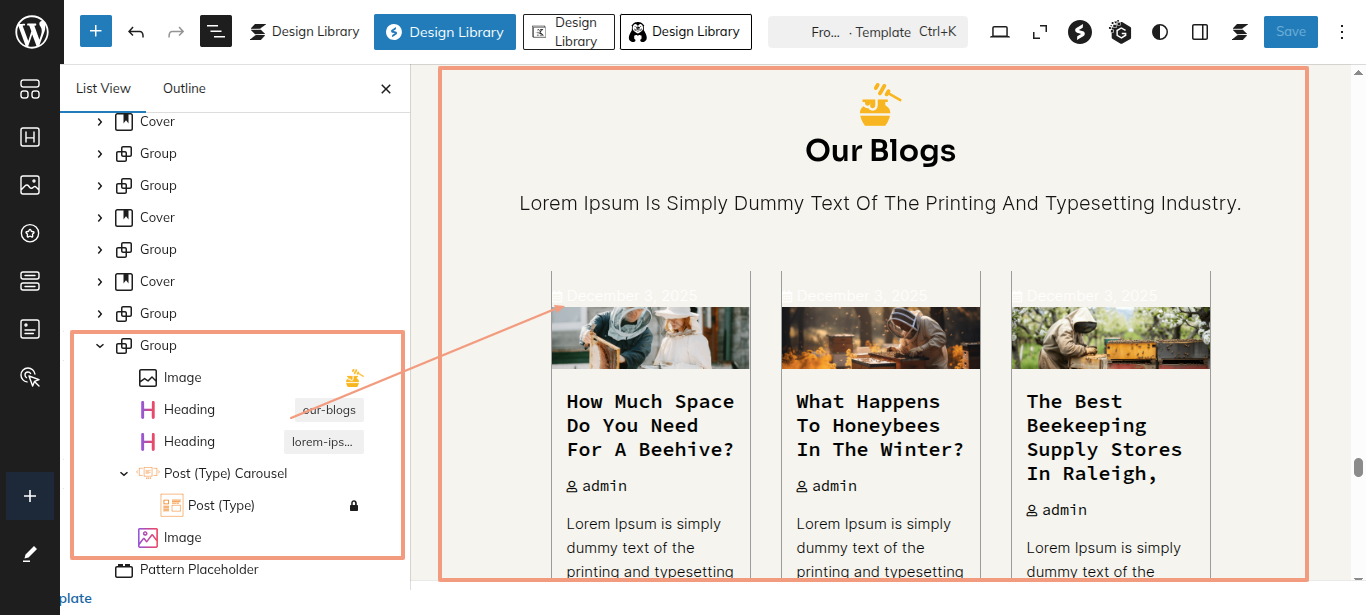Open the blue Design Library button
1366x615 pixels.
(445, 32)
